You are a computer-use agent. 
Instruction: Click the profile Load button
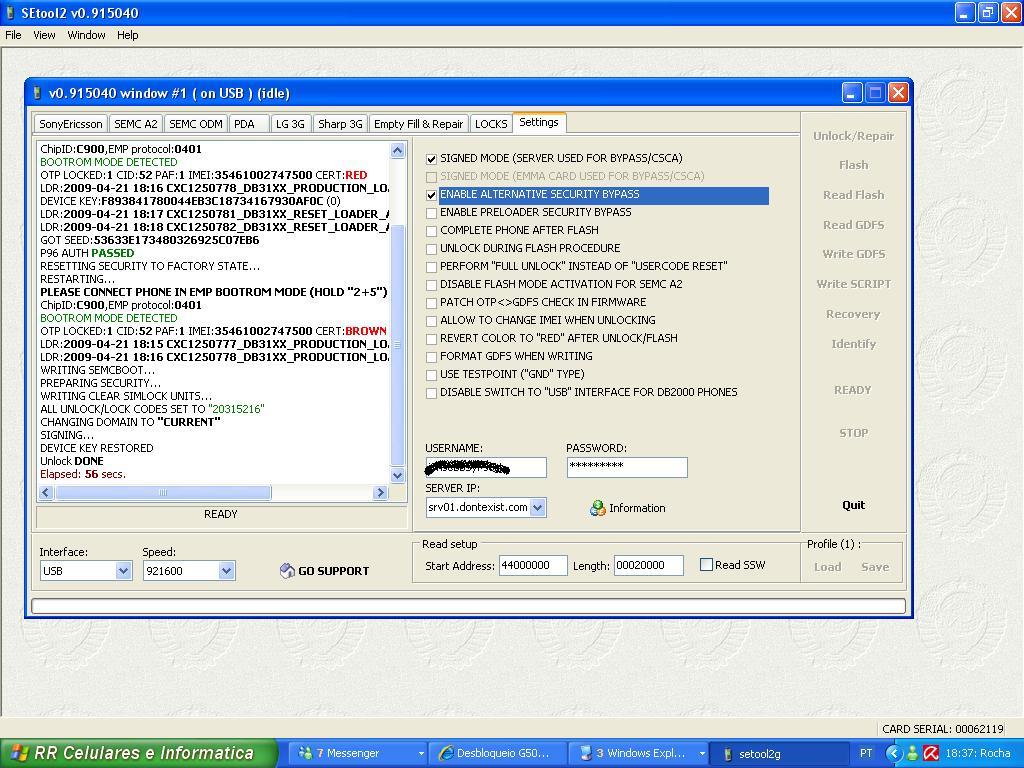click(827, 567)
